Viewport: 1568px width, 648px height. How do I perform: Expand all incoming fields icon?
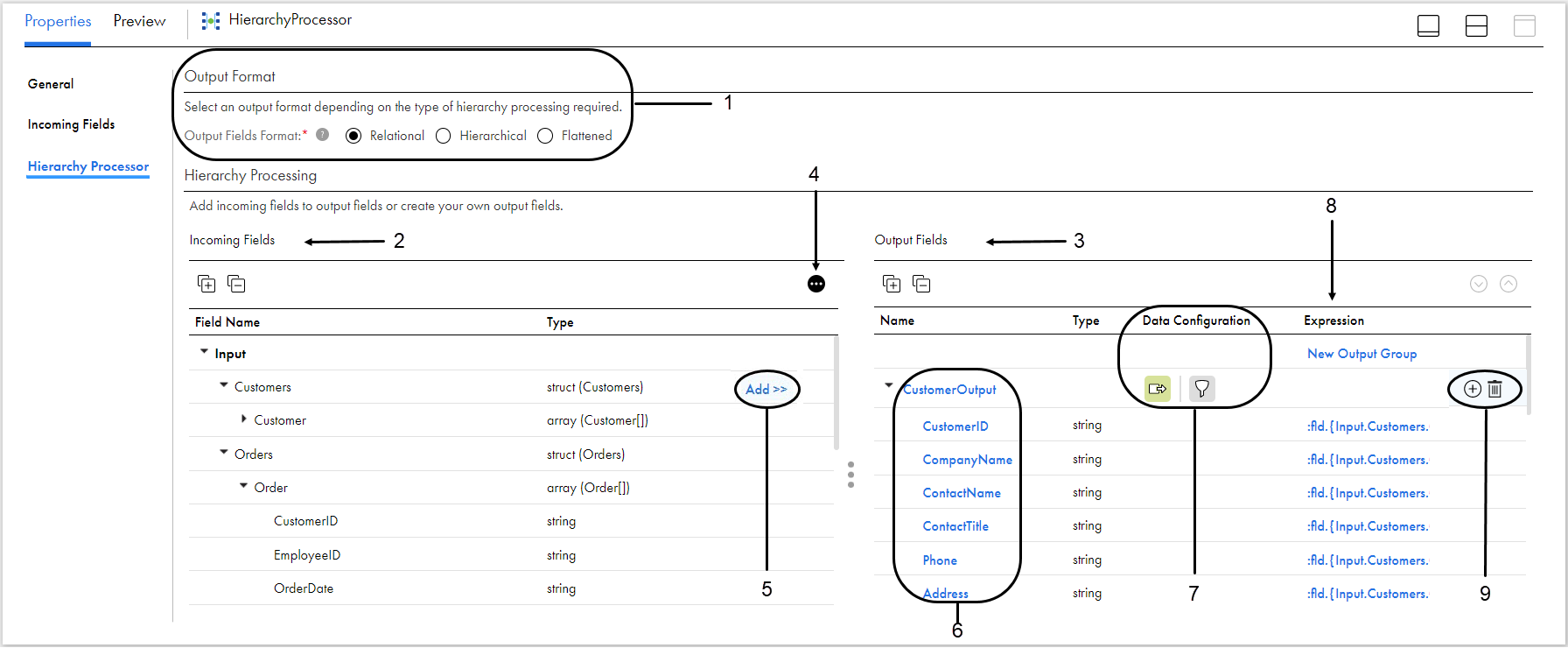(x=206, y=284)
